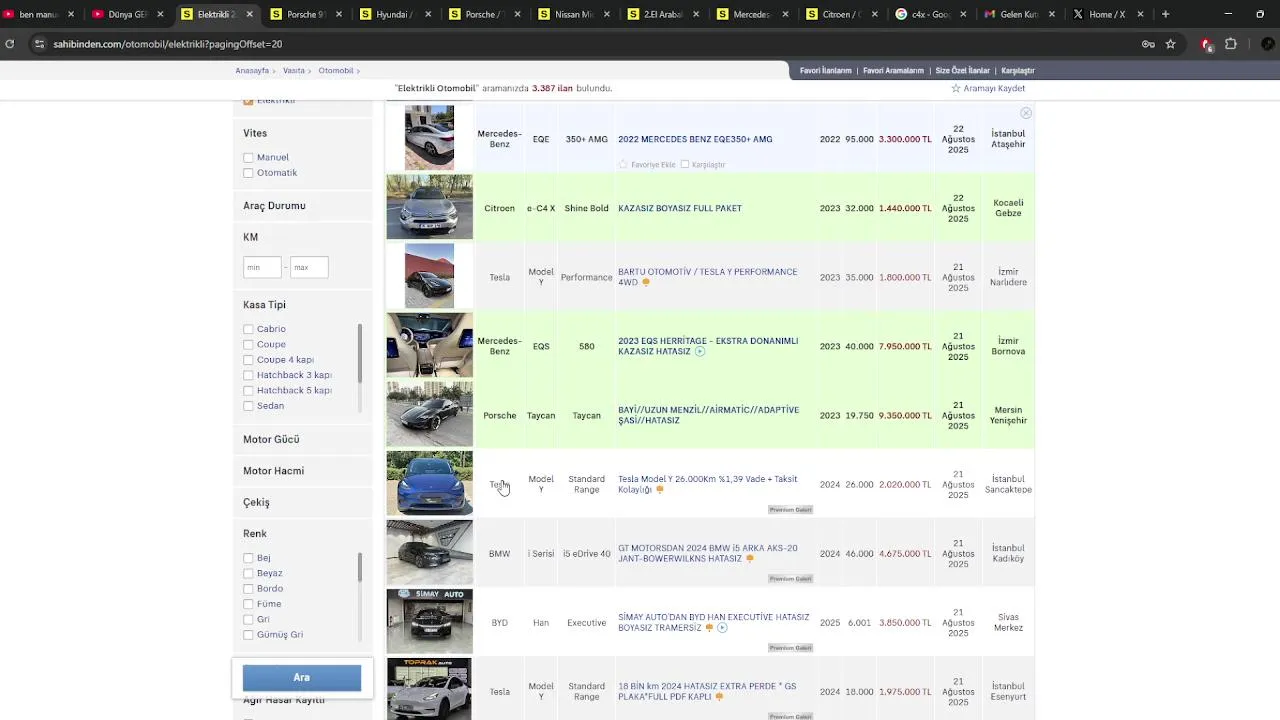Check the Coupe body type checkbox

point(248,344)
